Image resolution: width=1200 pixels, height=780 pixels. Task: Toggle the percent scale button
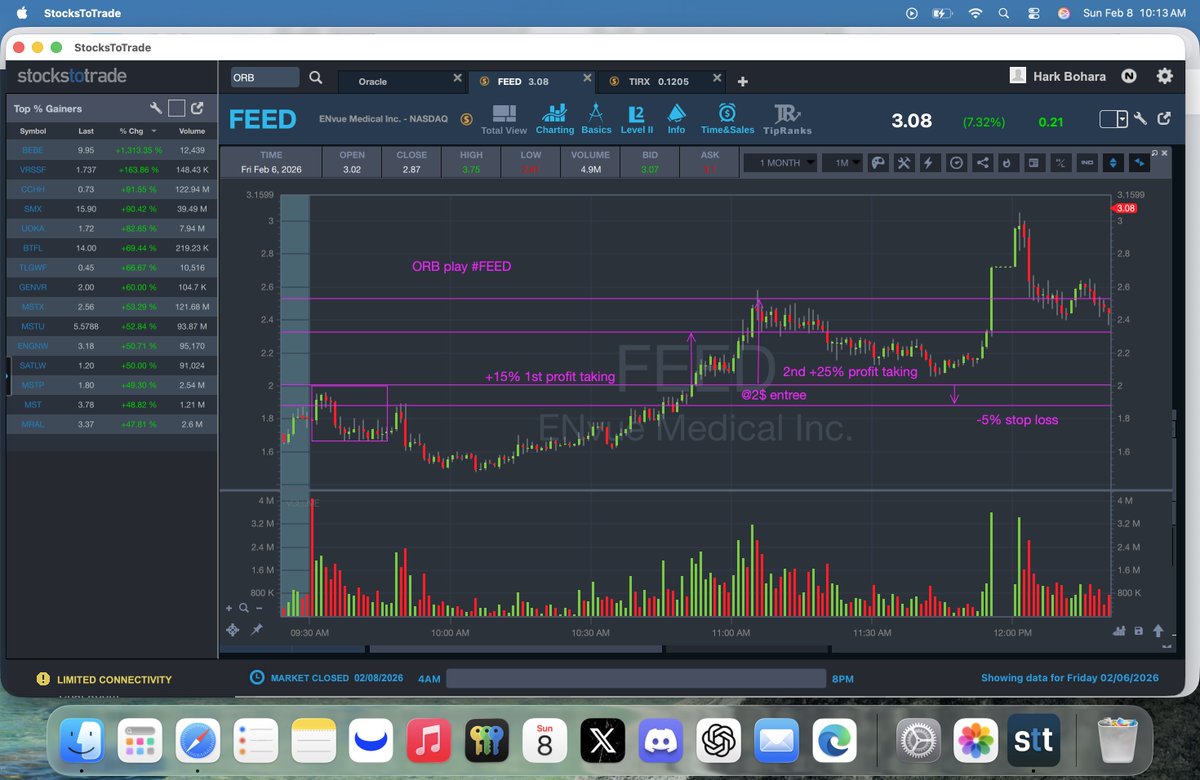[x=1060, y=162]
